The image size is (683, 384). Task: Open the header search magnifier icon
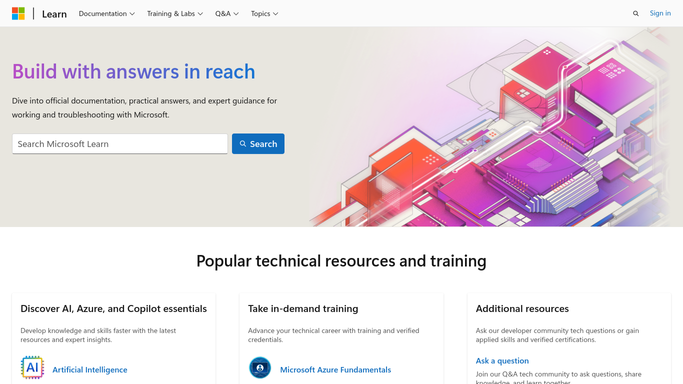[x=636, y=13]
